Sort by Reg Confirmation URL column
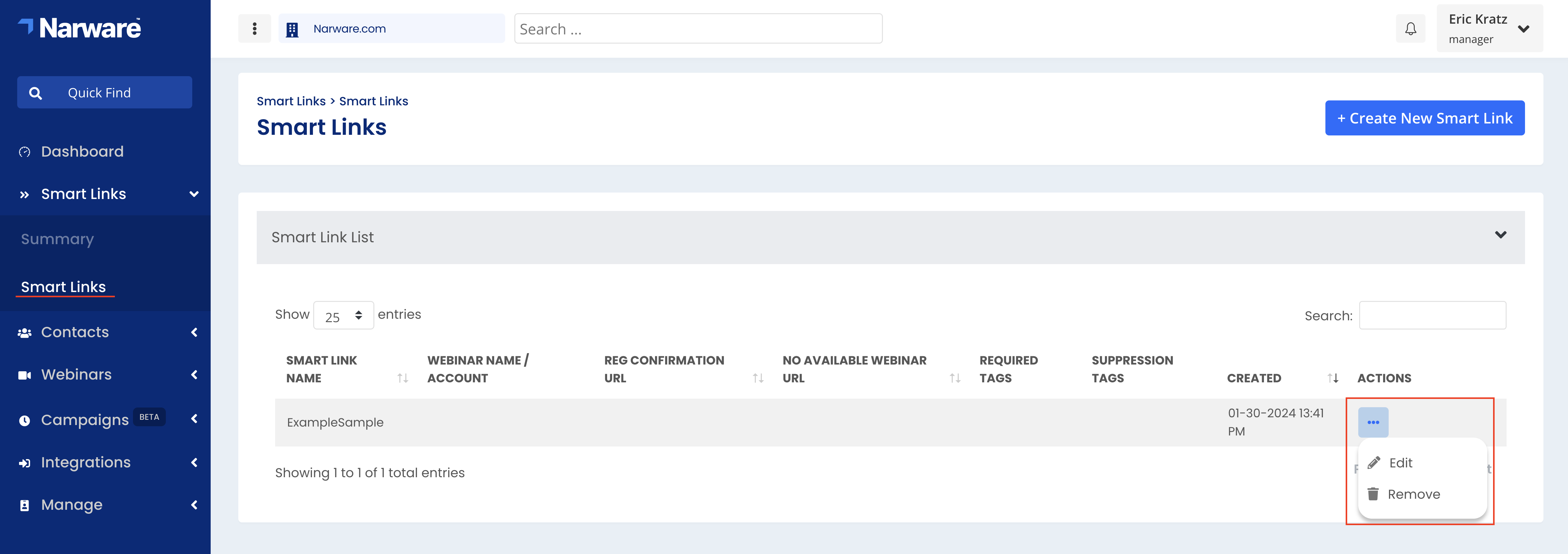Viewport: 1568px width, 554px height. pos(758,378)
